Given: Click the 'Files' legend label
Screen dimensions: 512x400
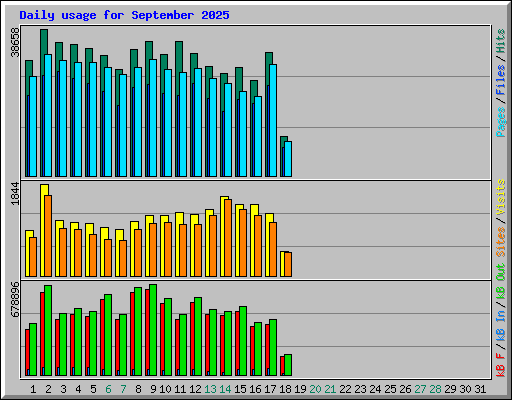Looking at the screenshot, I should [x=501, y=80].
